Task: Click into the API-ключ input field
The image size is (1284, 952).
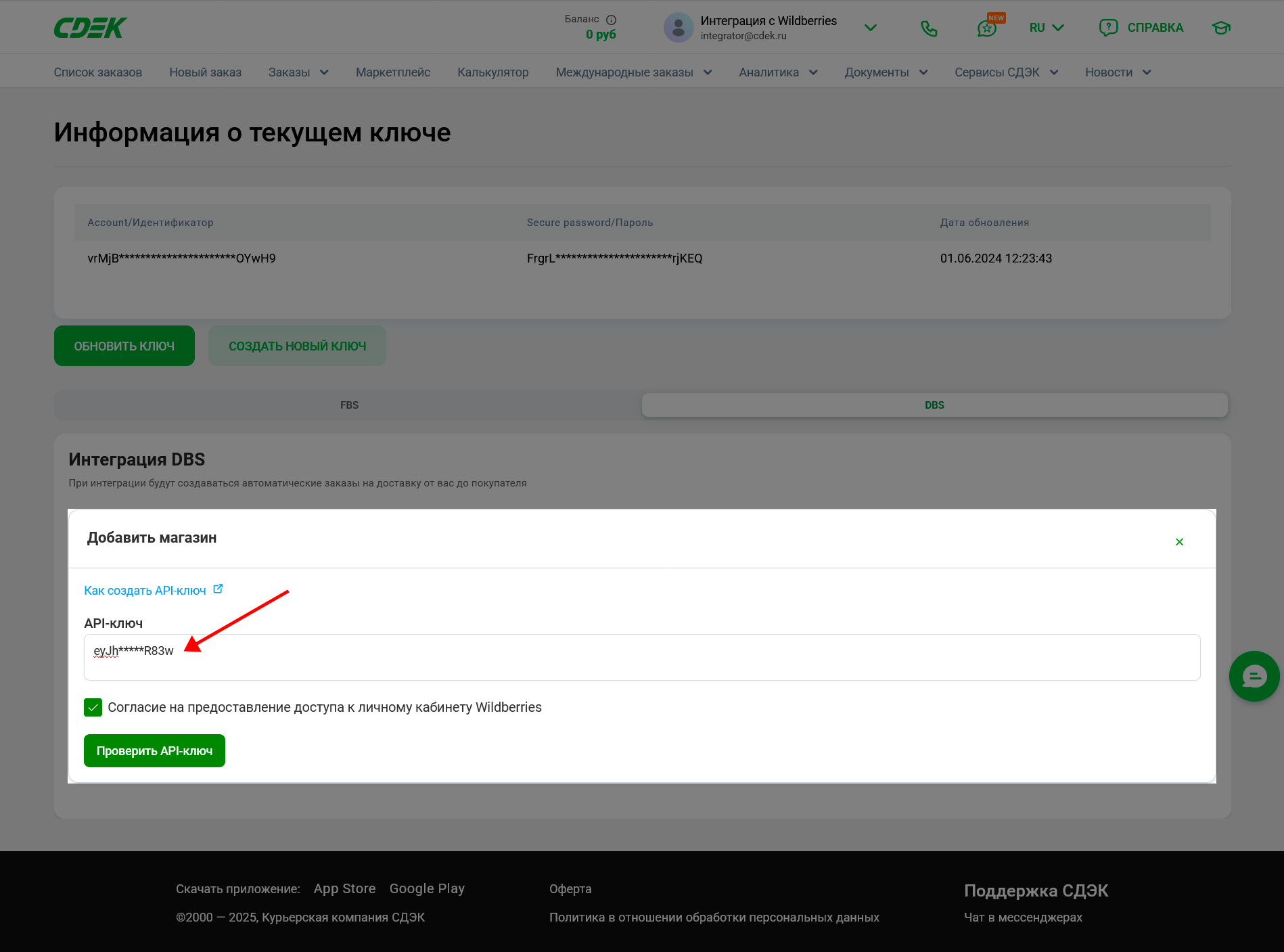Action: coord(642,657)
